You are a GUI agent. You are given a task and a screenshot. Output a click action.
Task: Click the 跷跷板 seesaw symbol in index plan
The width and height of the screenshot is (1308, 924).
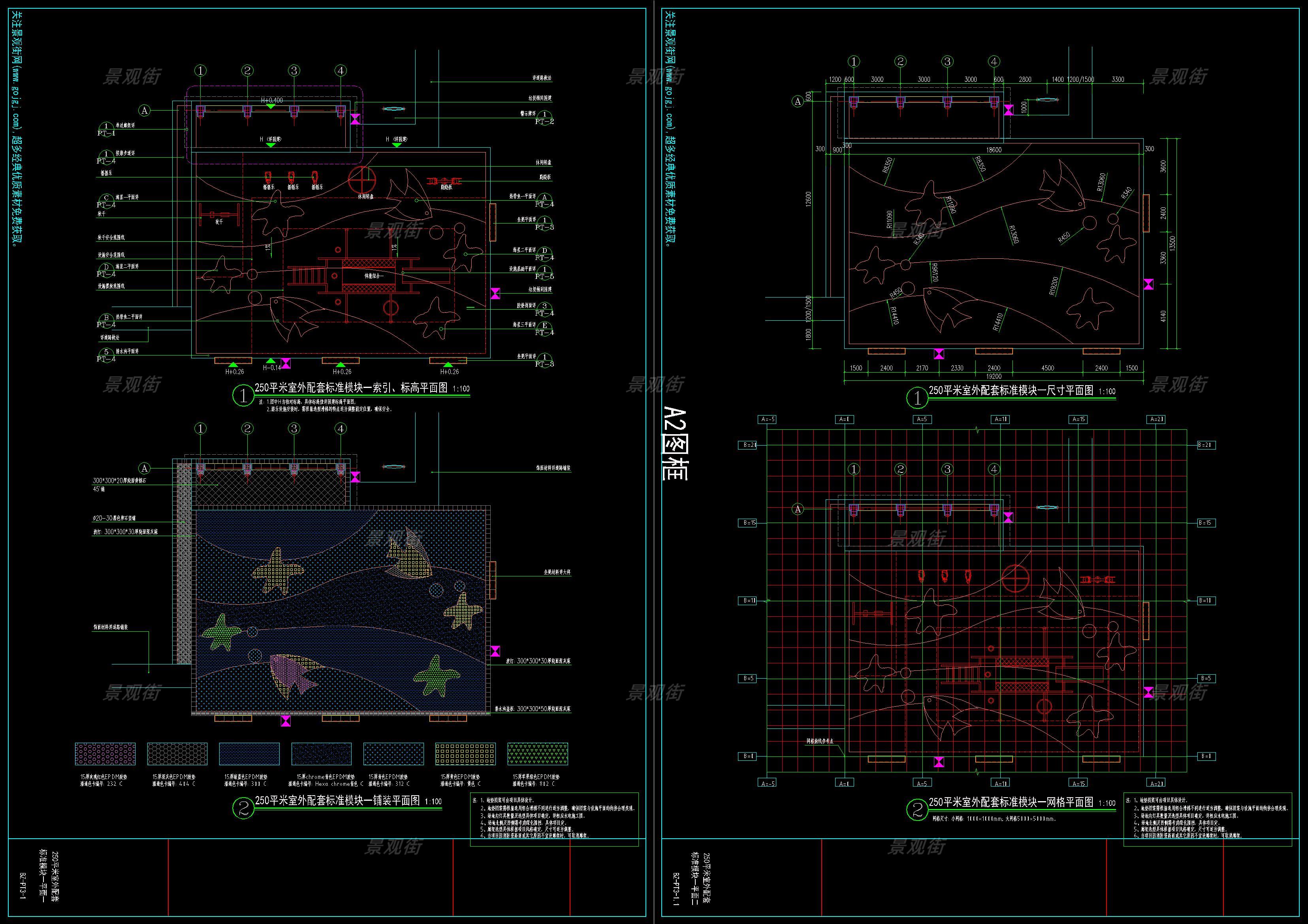click(444, 181)
